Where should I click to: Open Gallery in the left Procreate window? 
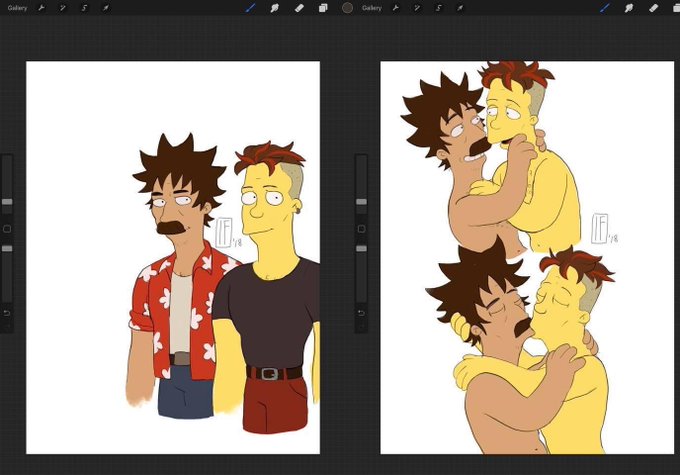17,8
